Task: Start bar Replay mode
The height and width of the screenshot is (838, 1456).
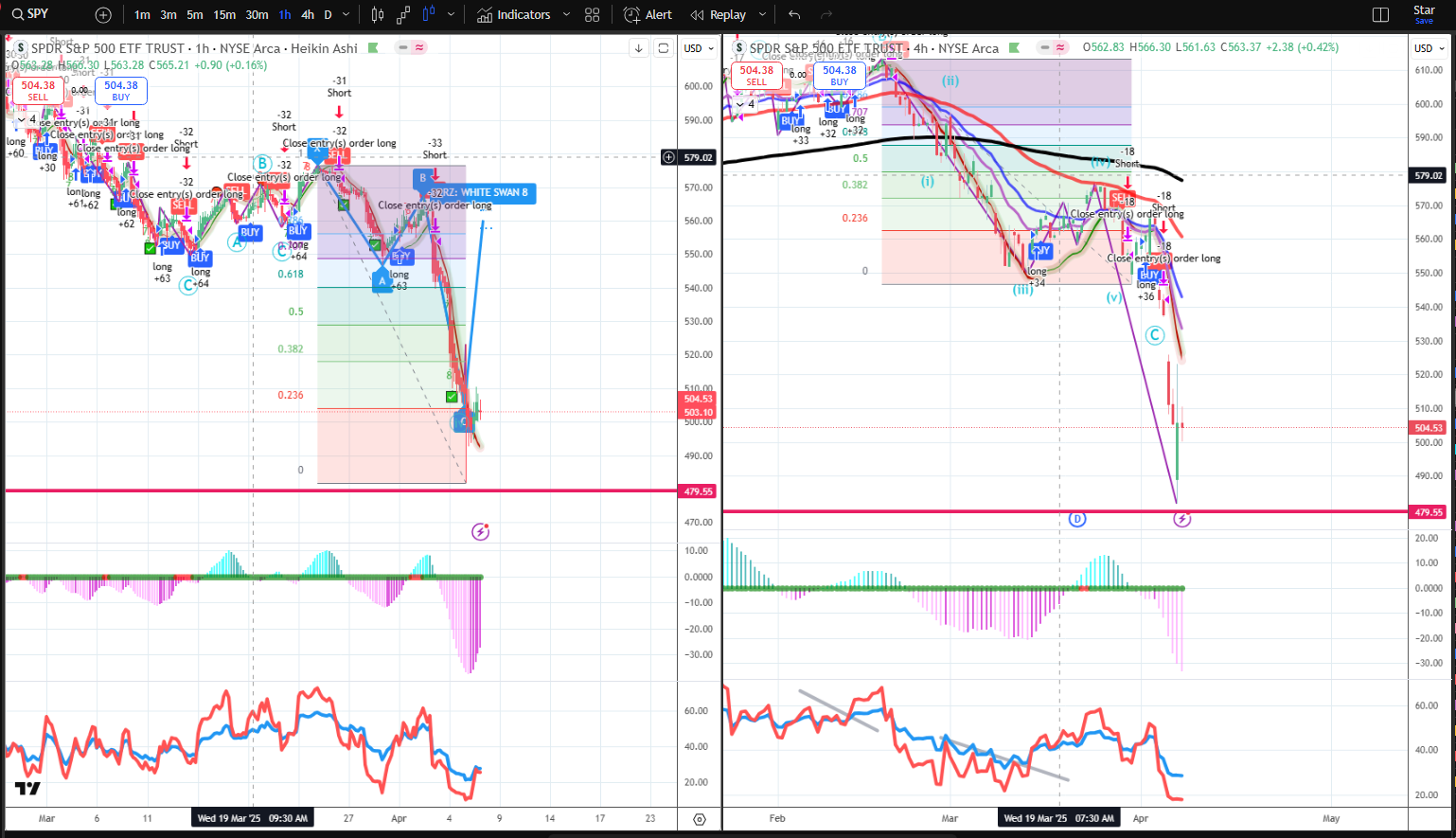Action: (x=719, y=15)
